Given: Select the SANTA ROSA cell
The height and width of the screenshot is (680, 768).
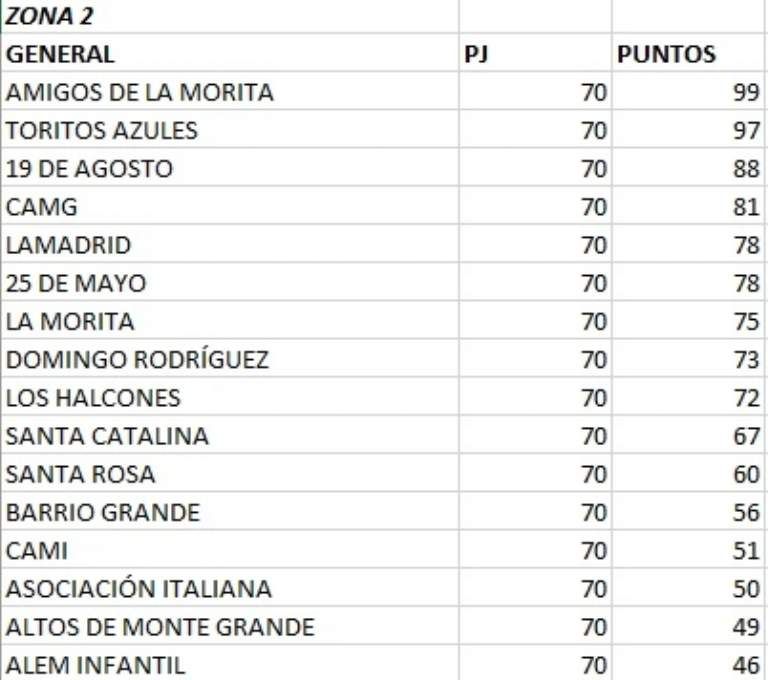Looking at the screenshot, I should click(x=80, y=474).
